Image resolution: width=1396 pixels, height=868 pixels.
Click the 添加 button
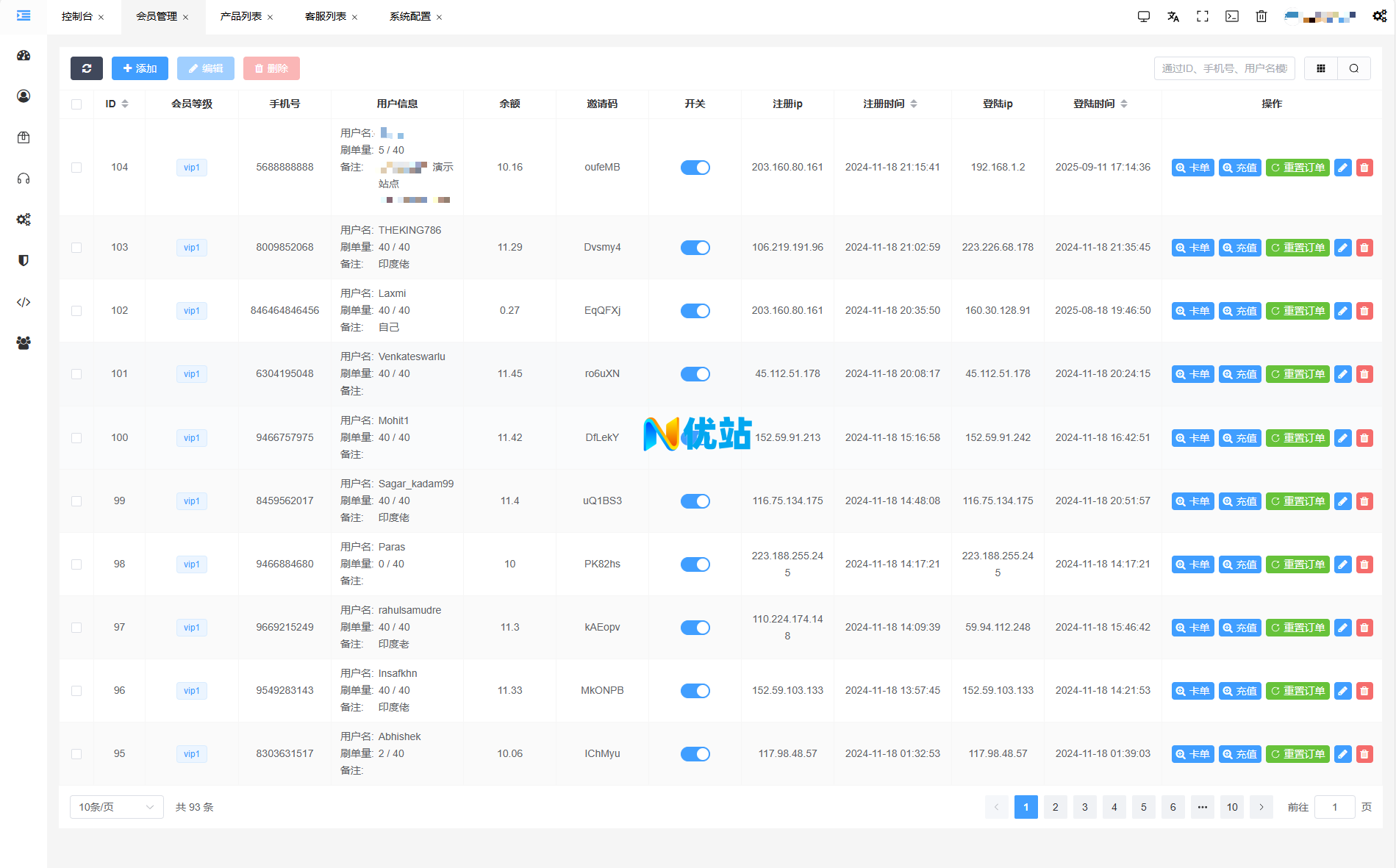tap(140, 68)
